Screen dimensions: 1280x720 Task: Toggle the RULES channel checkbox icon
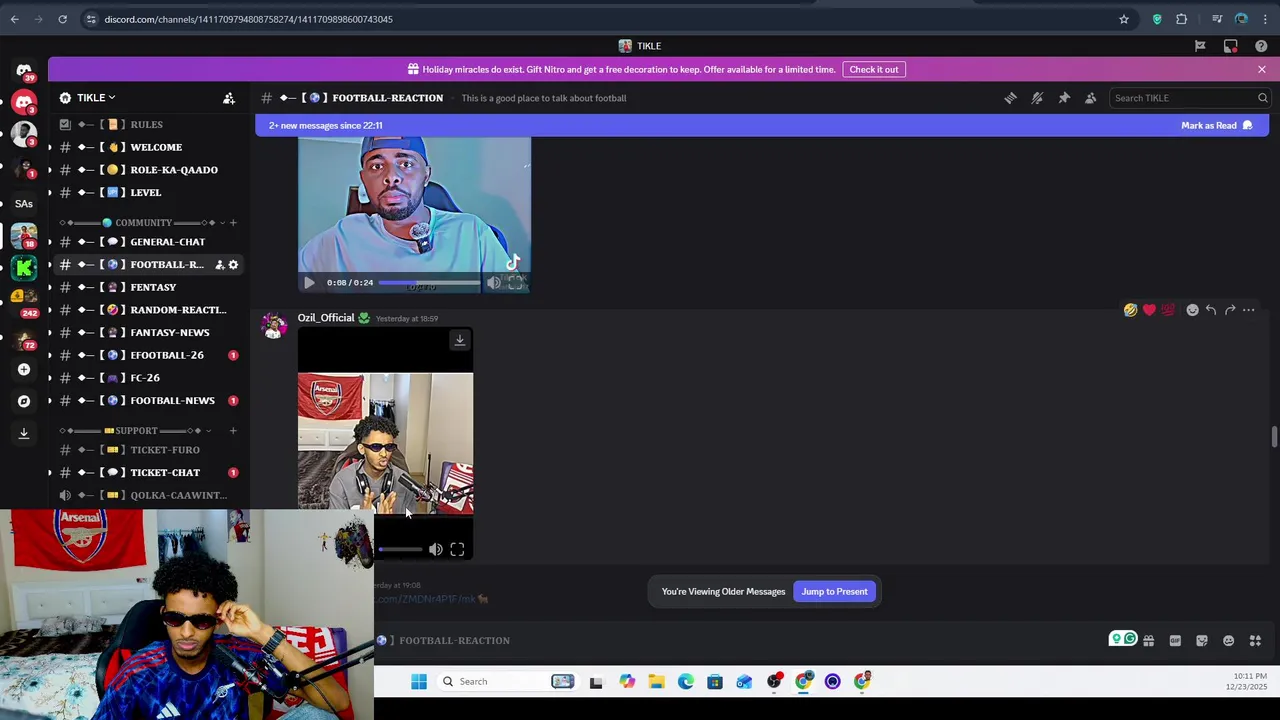tap(65, 124)
